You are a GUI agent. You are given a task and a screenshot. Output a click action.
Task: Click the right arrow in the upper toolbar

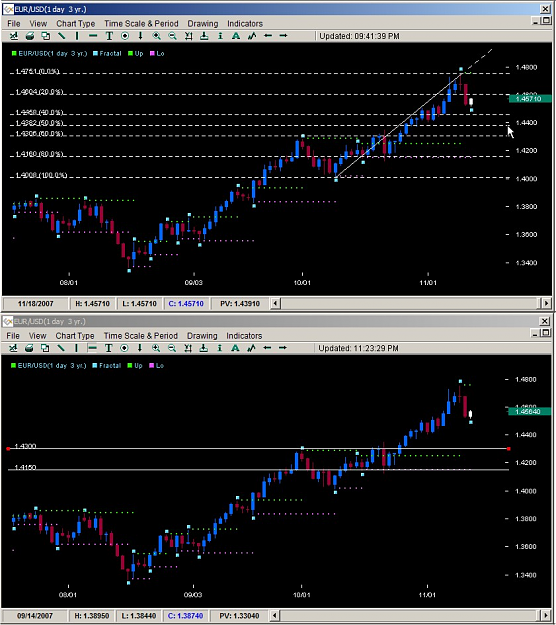(283, 36)
